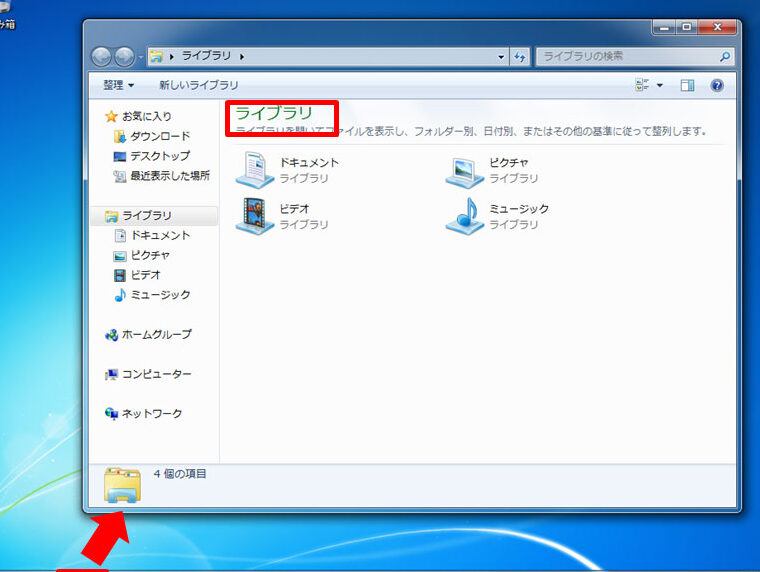Click the Back navigation arrow

pos(101,57)
